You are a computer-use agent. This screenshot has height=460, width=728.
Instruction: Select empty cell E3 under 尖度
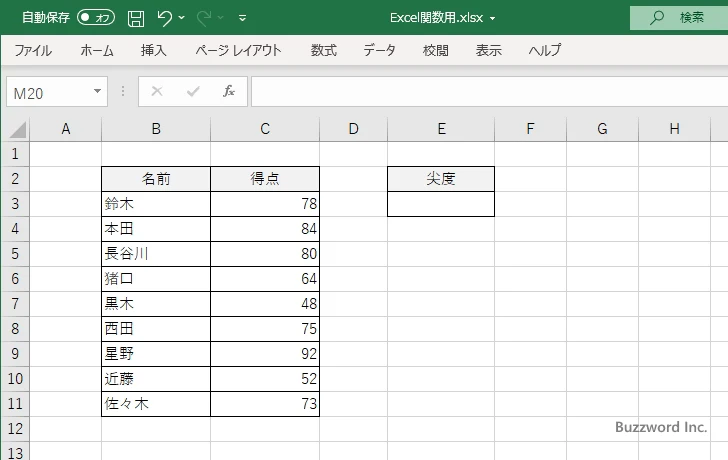pos(441,204)
